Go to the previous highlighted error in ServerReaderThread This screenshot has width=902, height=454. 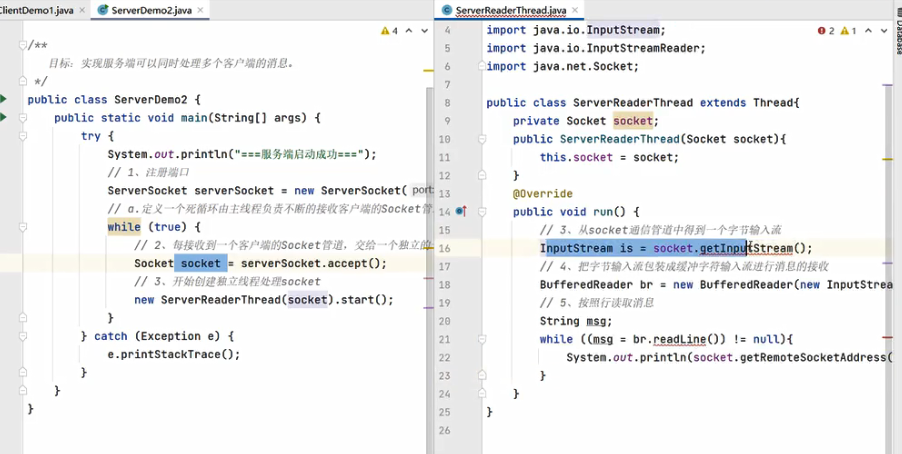pyautogui.click(x=869, y=31)
